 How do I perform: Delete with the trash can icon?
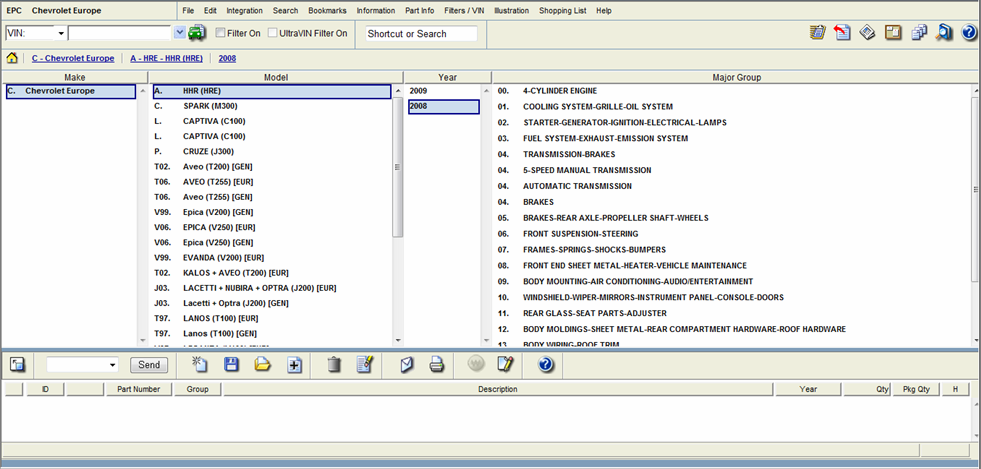pos(334,365)
